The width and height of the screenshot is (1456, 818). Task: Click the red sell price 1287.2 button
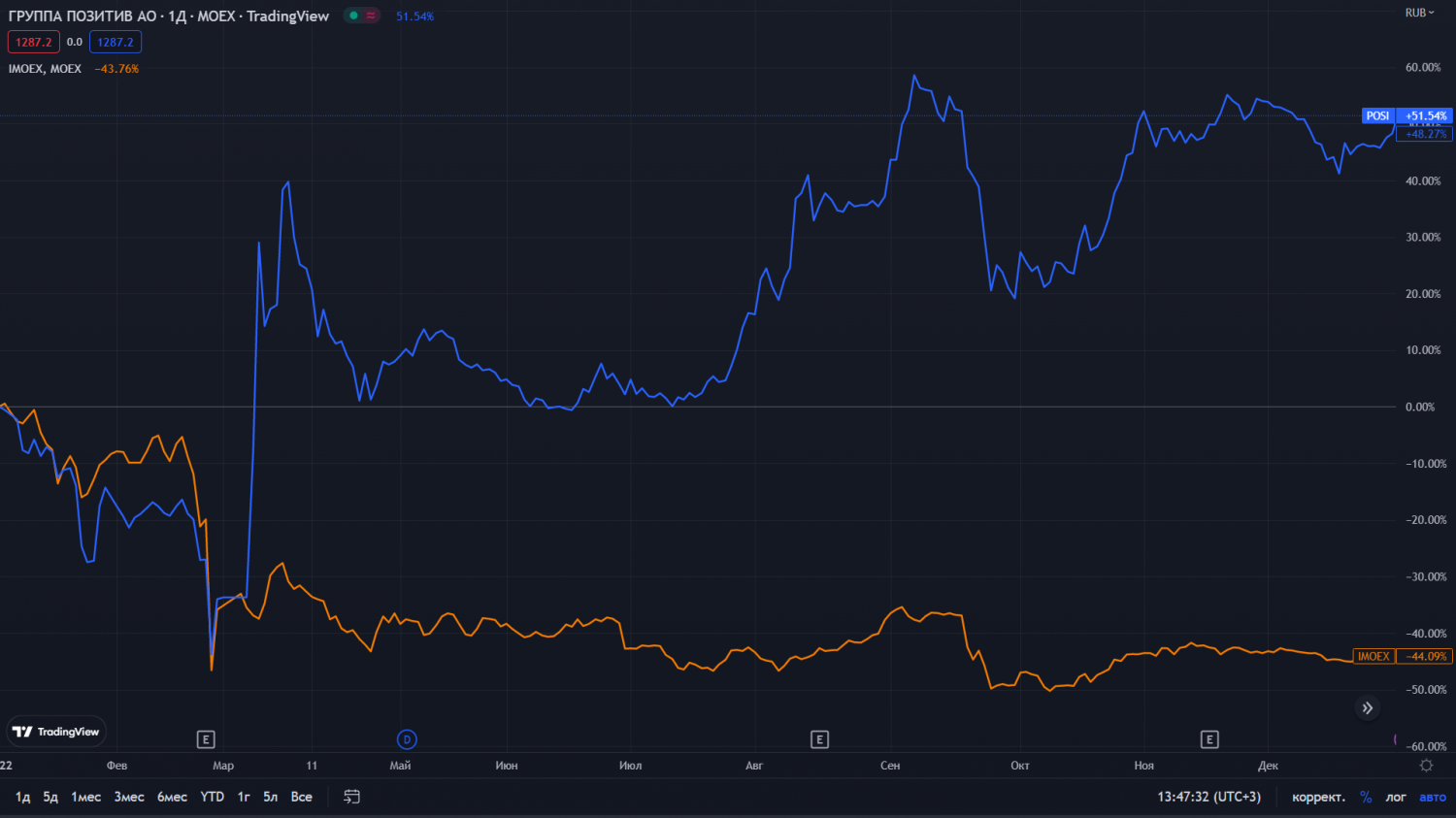[x=34, y=42]
